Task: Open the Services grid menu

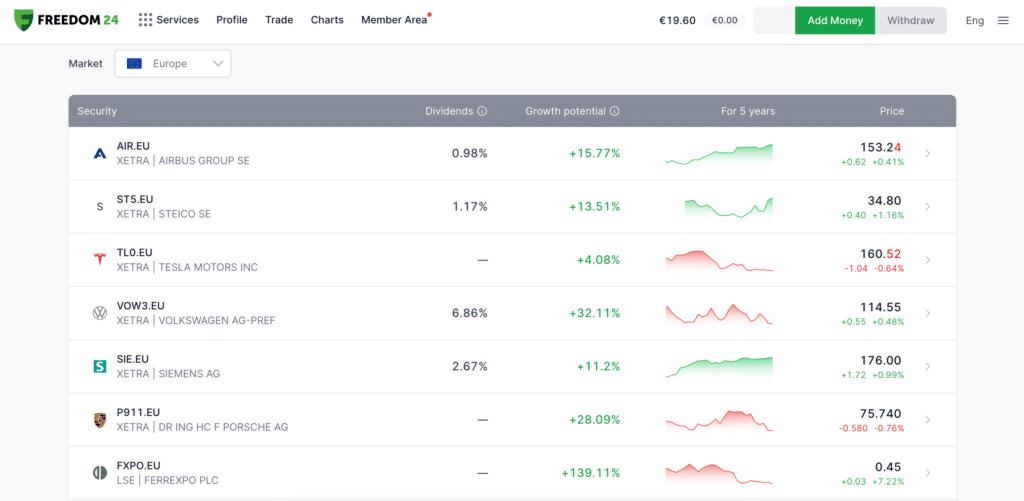Action: coord(168,20)
